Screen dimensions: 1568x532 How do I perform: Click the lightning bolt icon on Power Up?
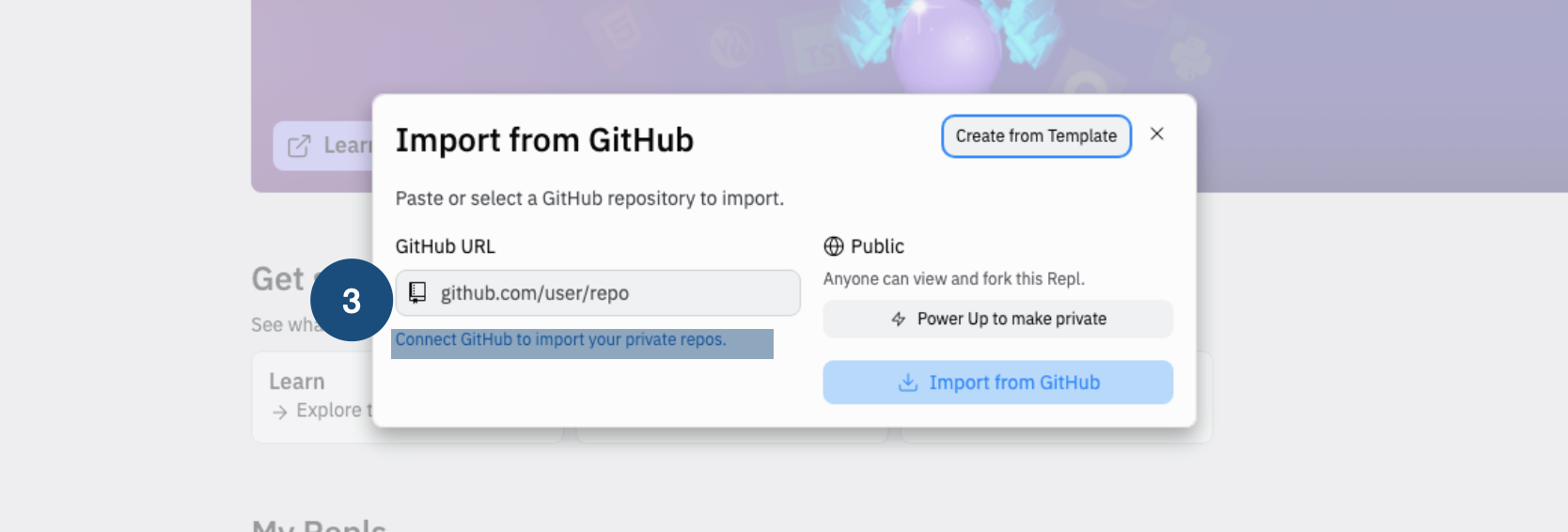click(x=899, y=320)
